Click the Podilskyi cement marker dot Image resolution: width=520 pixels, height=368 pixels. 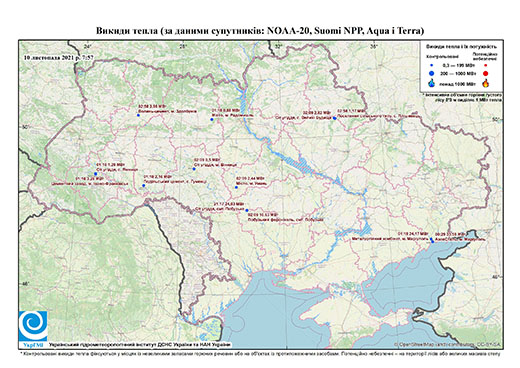144,186
